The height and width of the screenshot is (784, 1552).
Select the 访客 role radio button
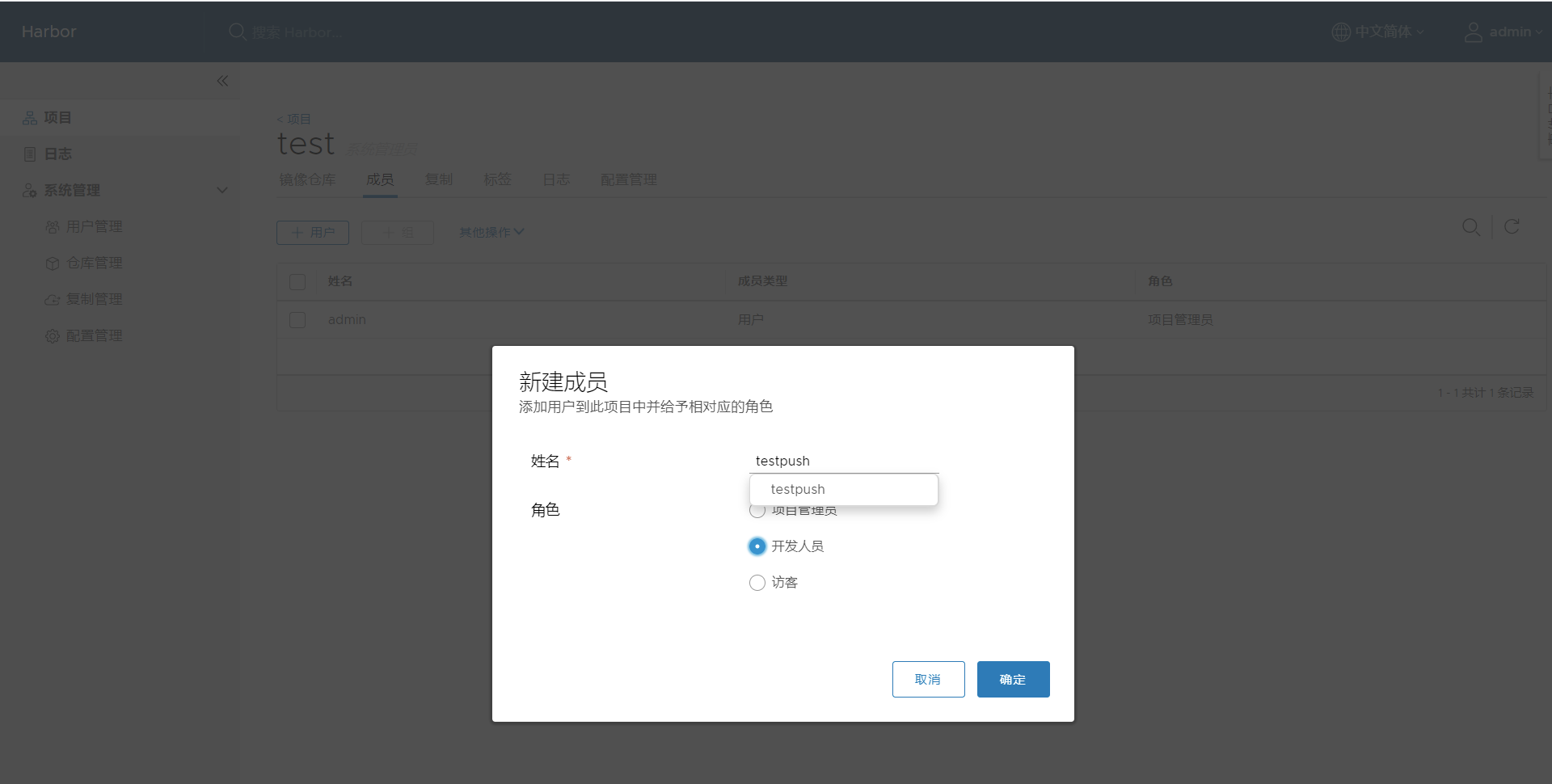click(x=757, y=583)
